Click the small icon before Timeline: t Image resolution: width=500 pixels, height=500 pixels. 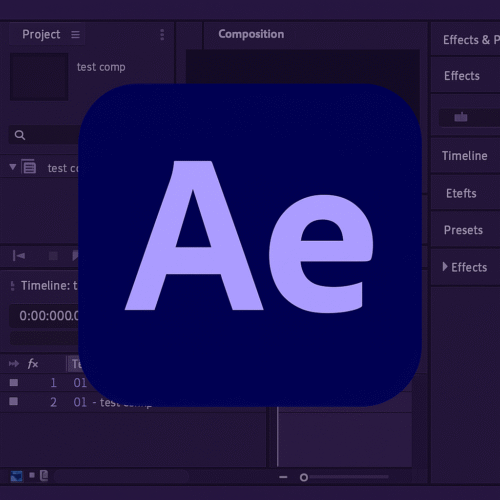pyautogui.click(x=13, y=286)
